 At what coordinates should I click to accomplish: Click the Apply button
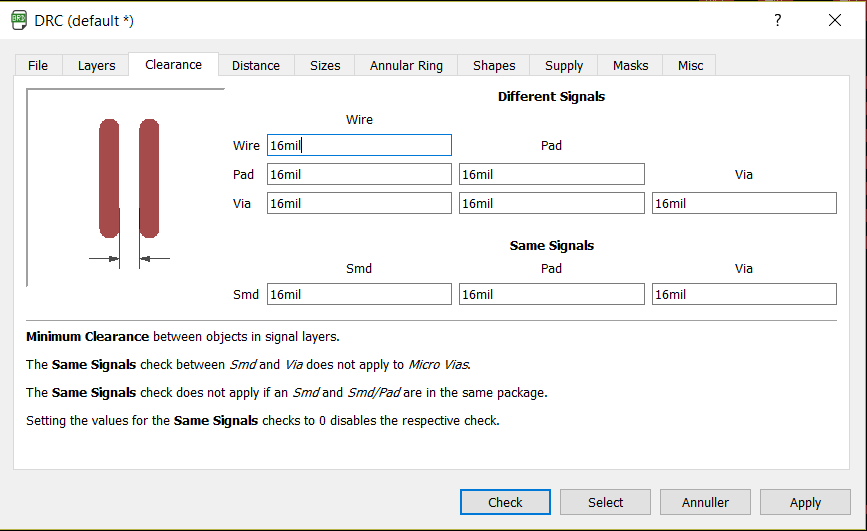click(805, 502)
